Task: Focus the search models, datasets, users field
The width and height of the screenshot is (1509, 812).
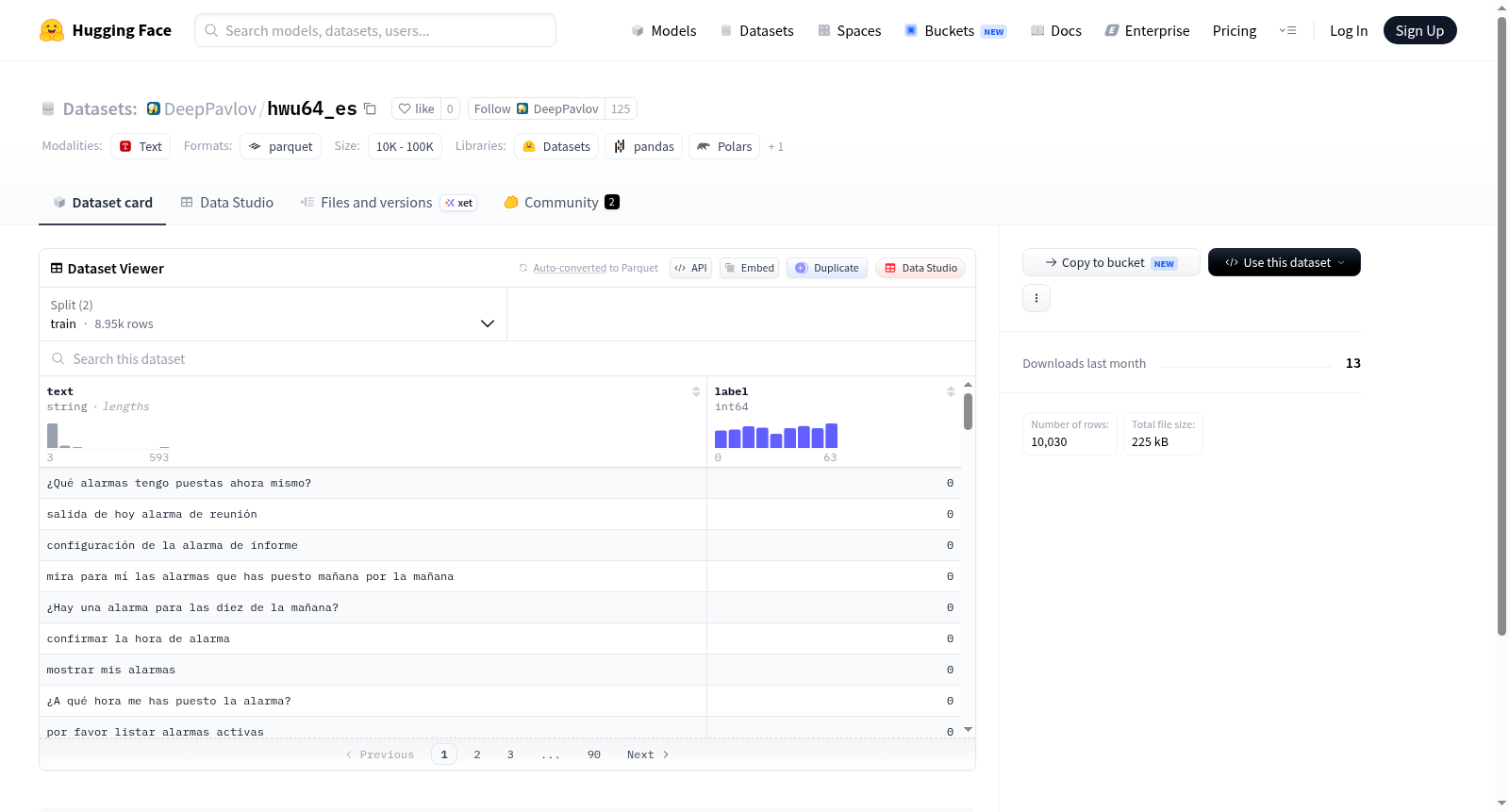Action: tap(375, 30)
